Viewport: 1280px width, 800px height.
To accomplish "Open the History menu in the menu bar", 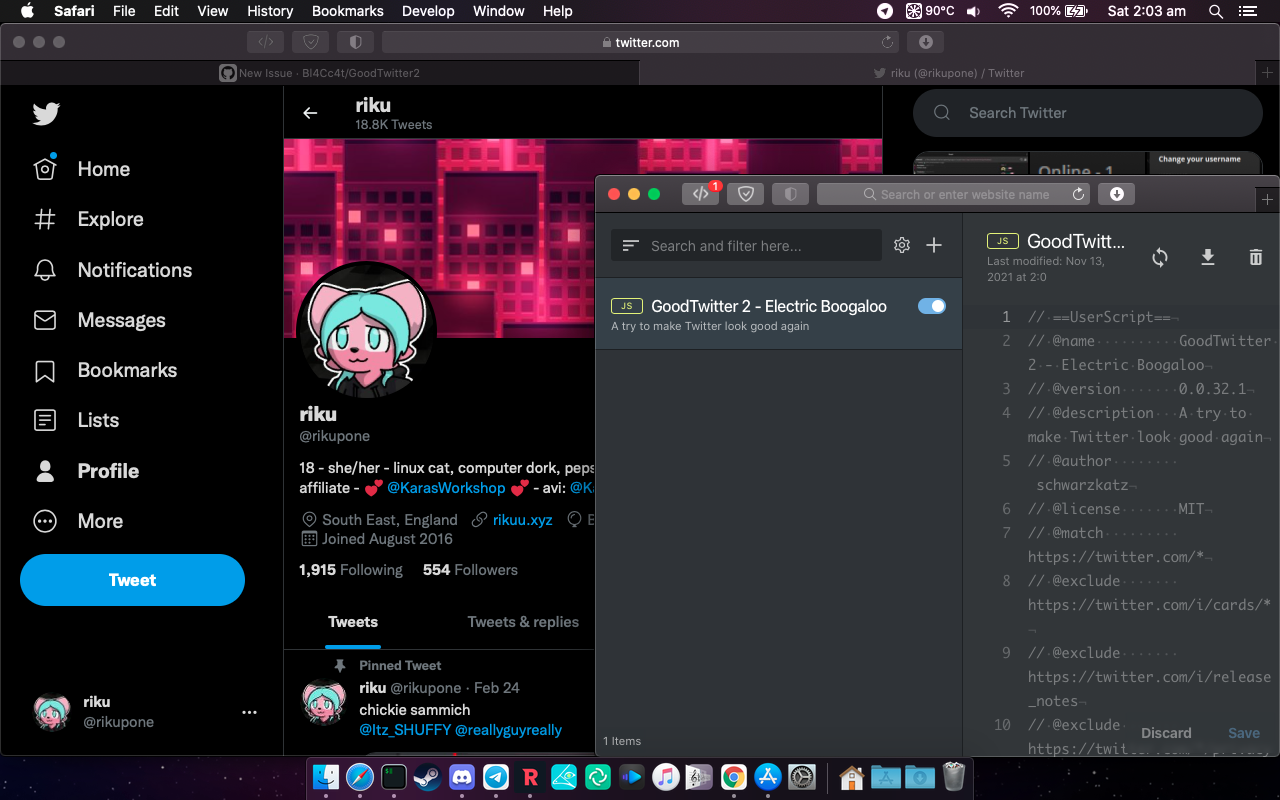I will click(x=270, y=11).
